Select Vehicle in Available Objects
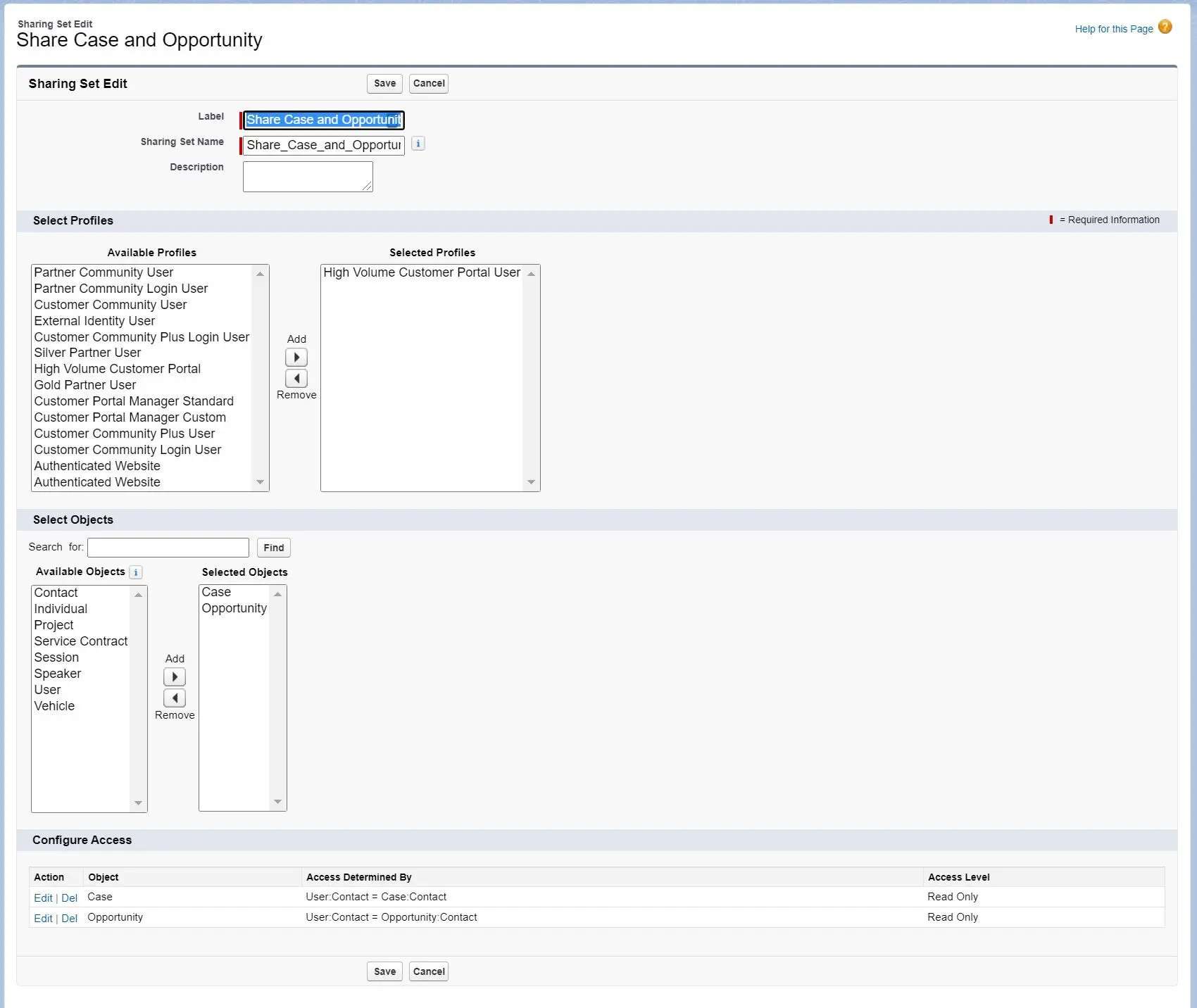This screenshot has height=1008, width=1197. [x=81, y=706]
